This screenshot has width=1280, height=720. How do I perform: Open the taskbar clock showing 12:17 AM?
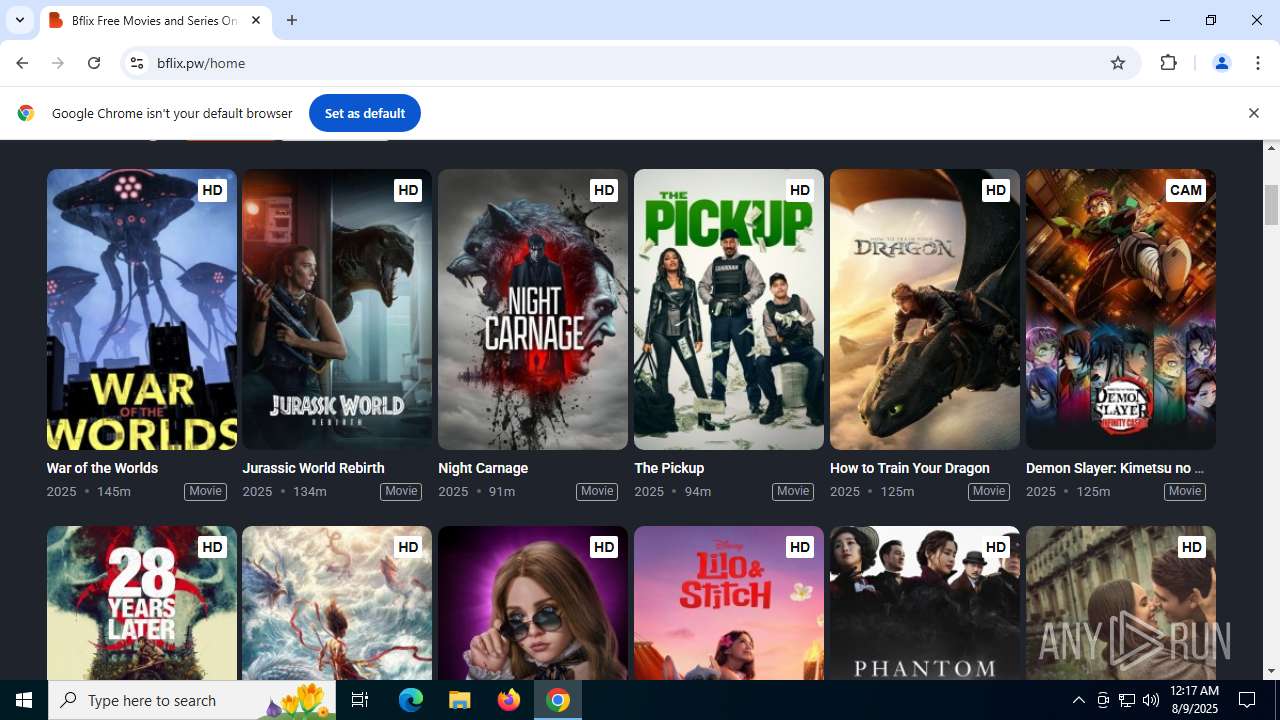[1194, 700]
